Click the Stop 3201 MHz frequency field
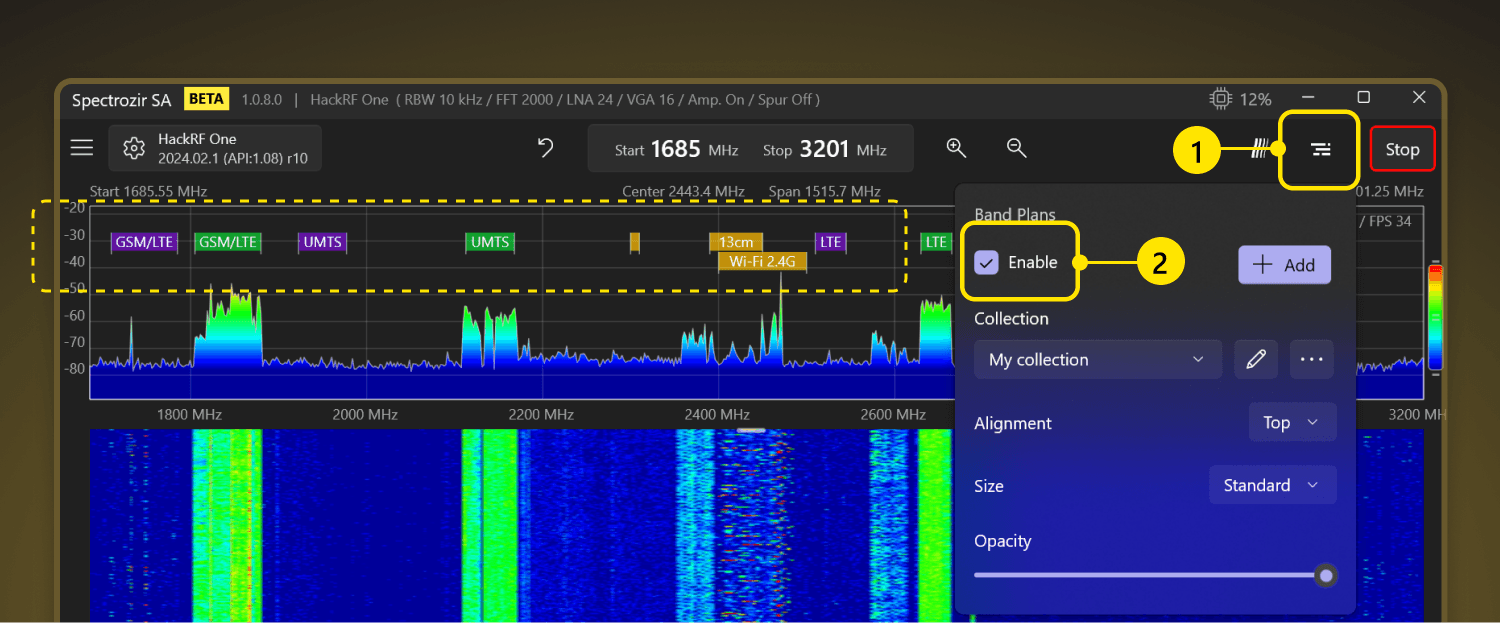Viewport: 1500px width, 623px height. tap(825, 149)
